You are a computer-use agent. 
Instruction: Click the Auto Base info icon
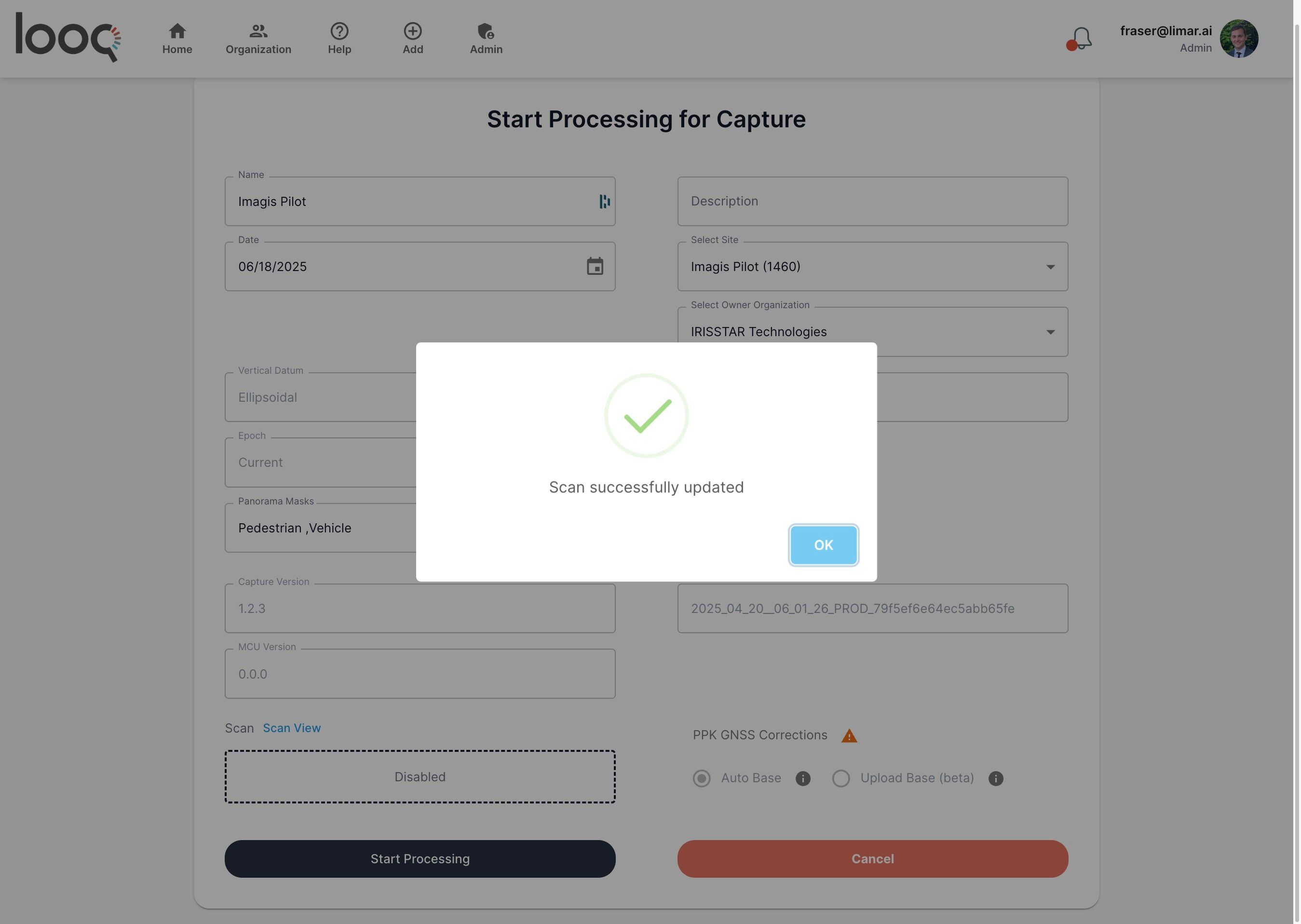803,778
